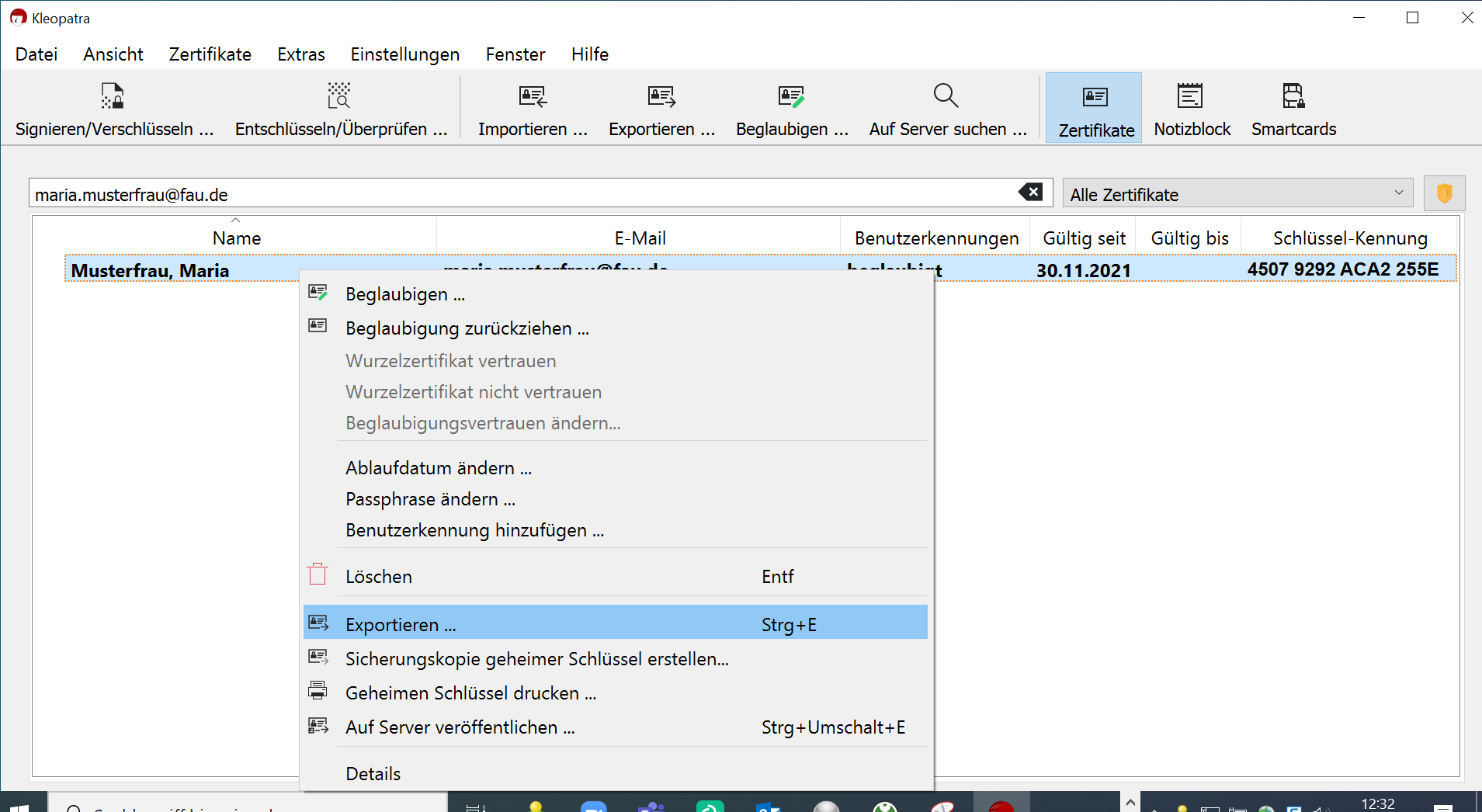Select Exportieren in the context menu
1482x812 pixels.
(x=401, y=625)
